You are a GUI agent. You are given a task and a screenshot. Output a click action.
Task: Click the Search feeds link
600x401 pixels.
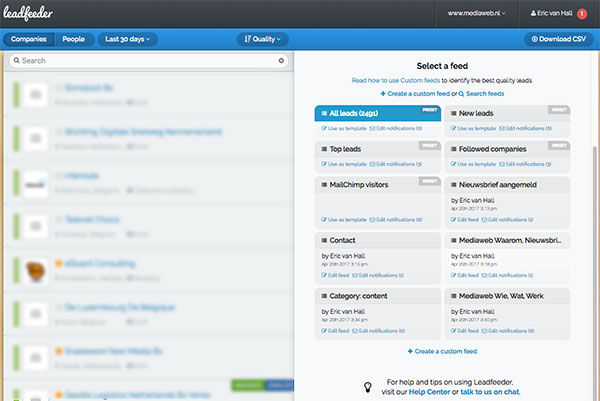pos(481,94)
